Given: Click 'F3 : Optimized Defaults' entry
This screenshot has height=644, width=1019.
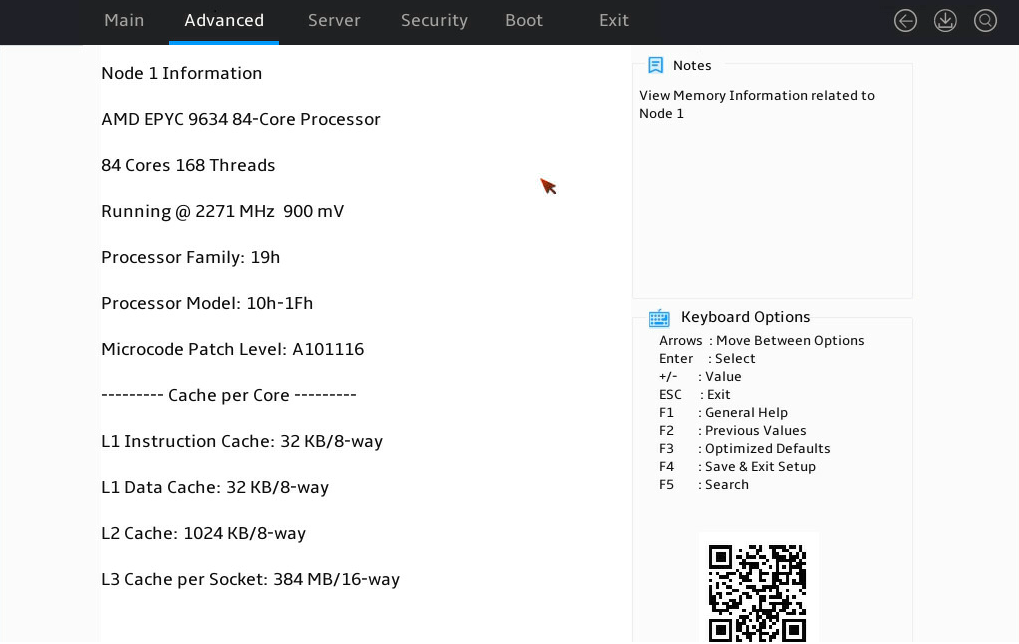Looking at the screenshot, I should 745,449.
